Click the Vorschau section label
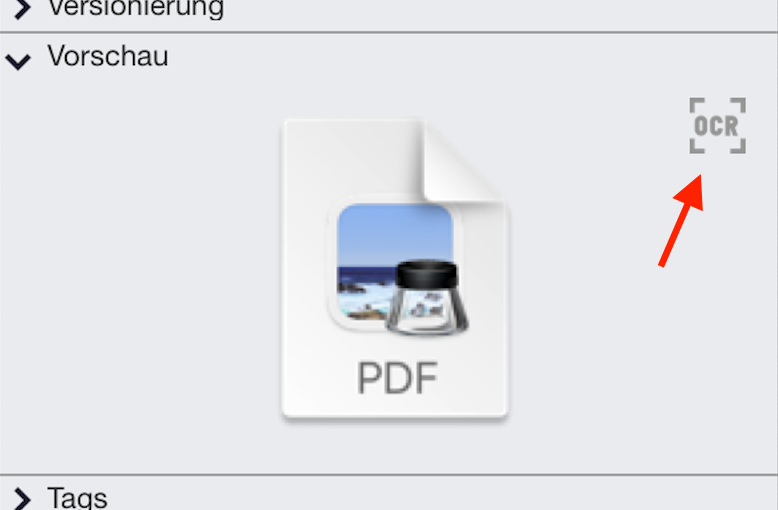 108,56
